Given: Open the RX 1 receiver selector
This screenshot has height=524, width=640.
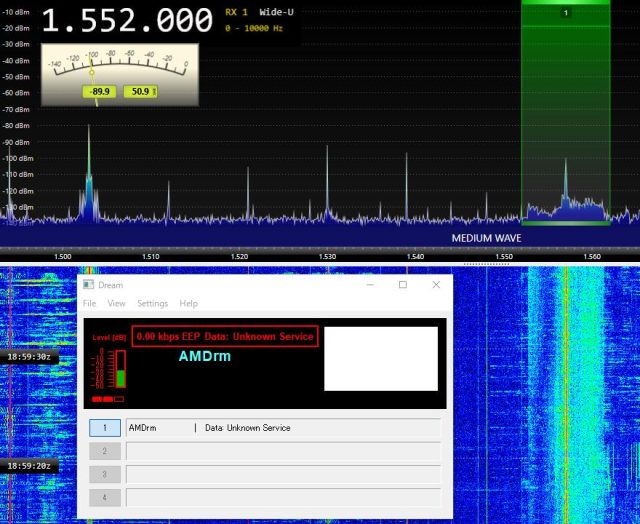Looking at the screenshot, I should tap(237, 13).
